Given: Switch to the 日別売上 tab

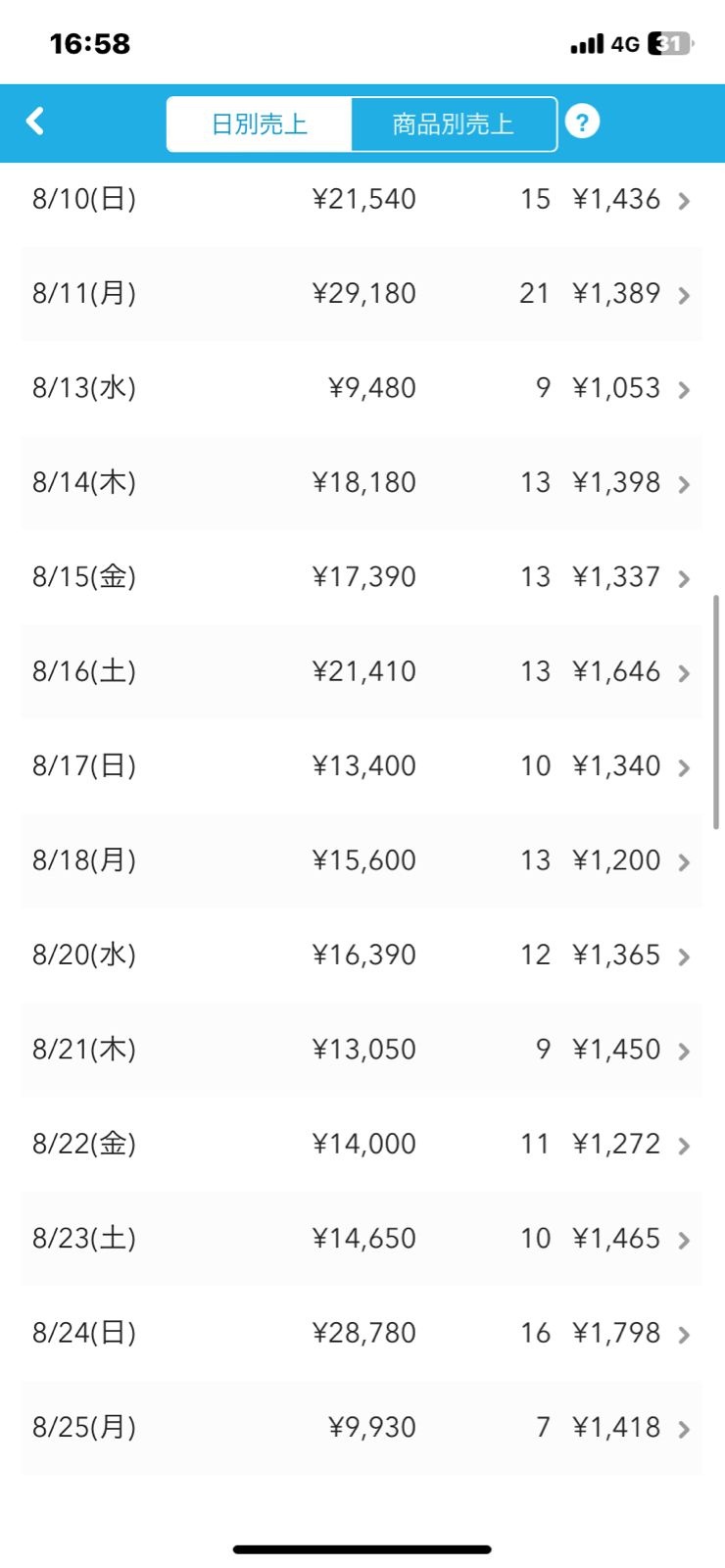Looking at the screenshot, I should pyautogui.click(x=260, y=124).
